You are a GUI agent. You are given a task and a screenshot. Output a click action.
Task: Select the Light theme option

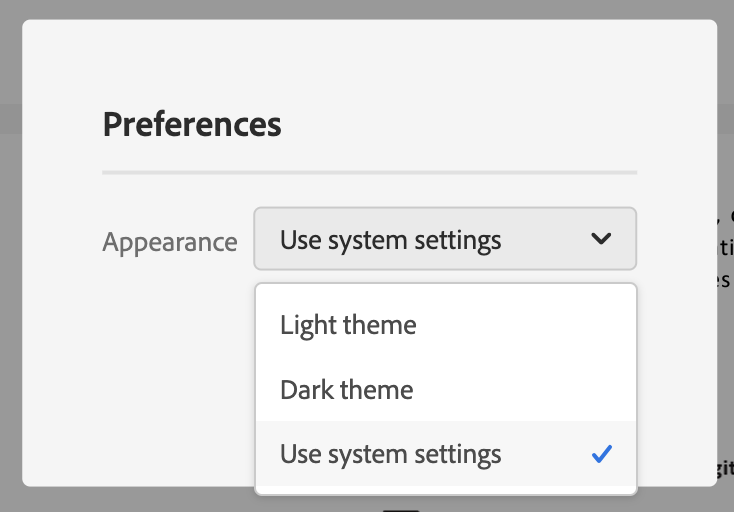click(x=446, y=324)
